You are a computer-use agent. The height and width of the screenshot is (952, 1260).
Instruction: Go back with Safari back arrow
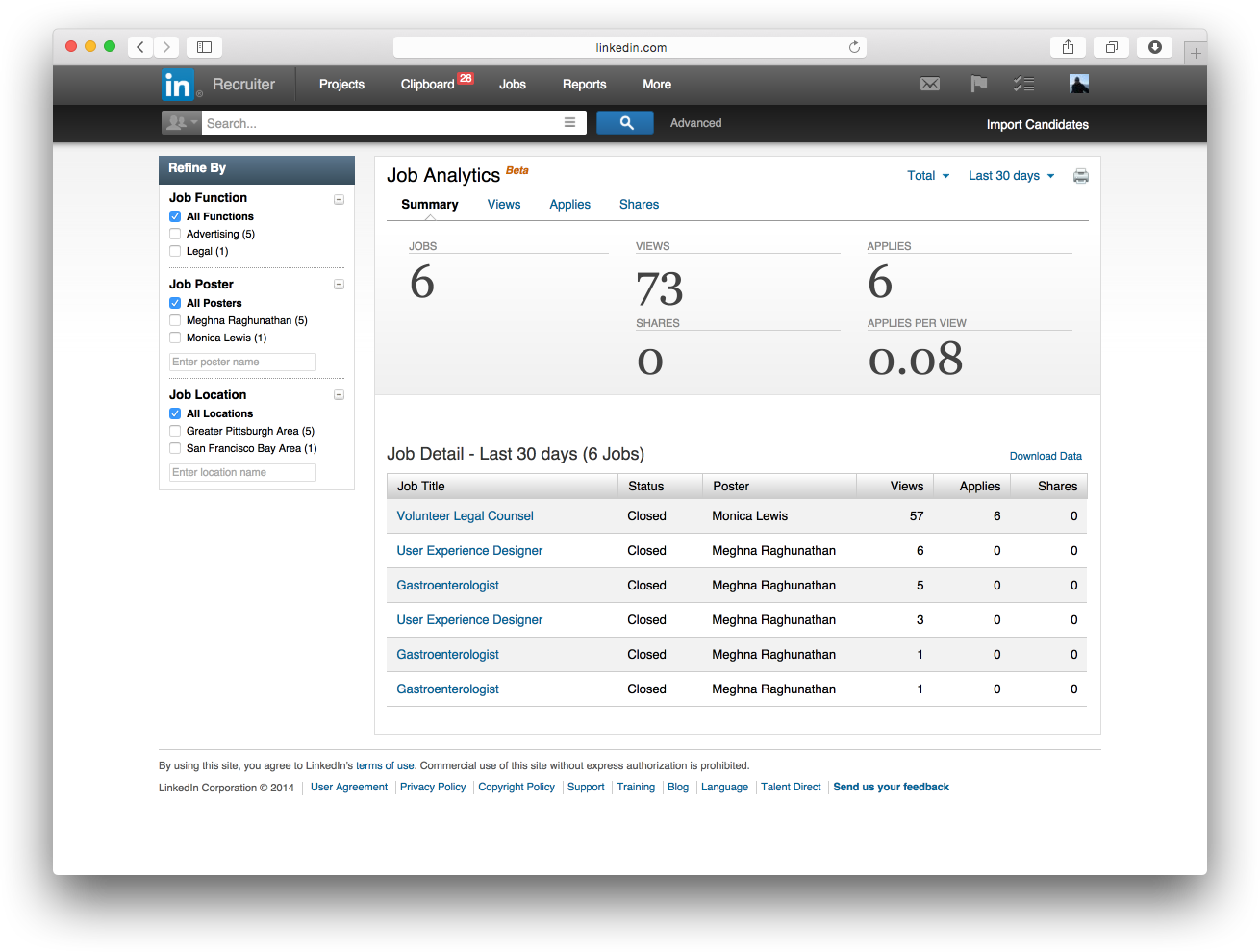[x=140, y=47]
